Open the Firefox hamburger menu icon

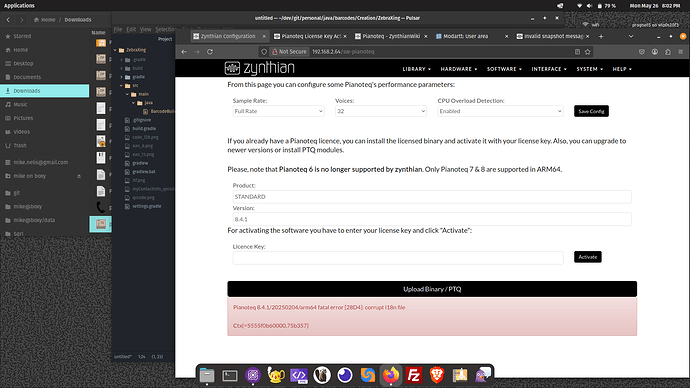click(x=680, y=52)
